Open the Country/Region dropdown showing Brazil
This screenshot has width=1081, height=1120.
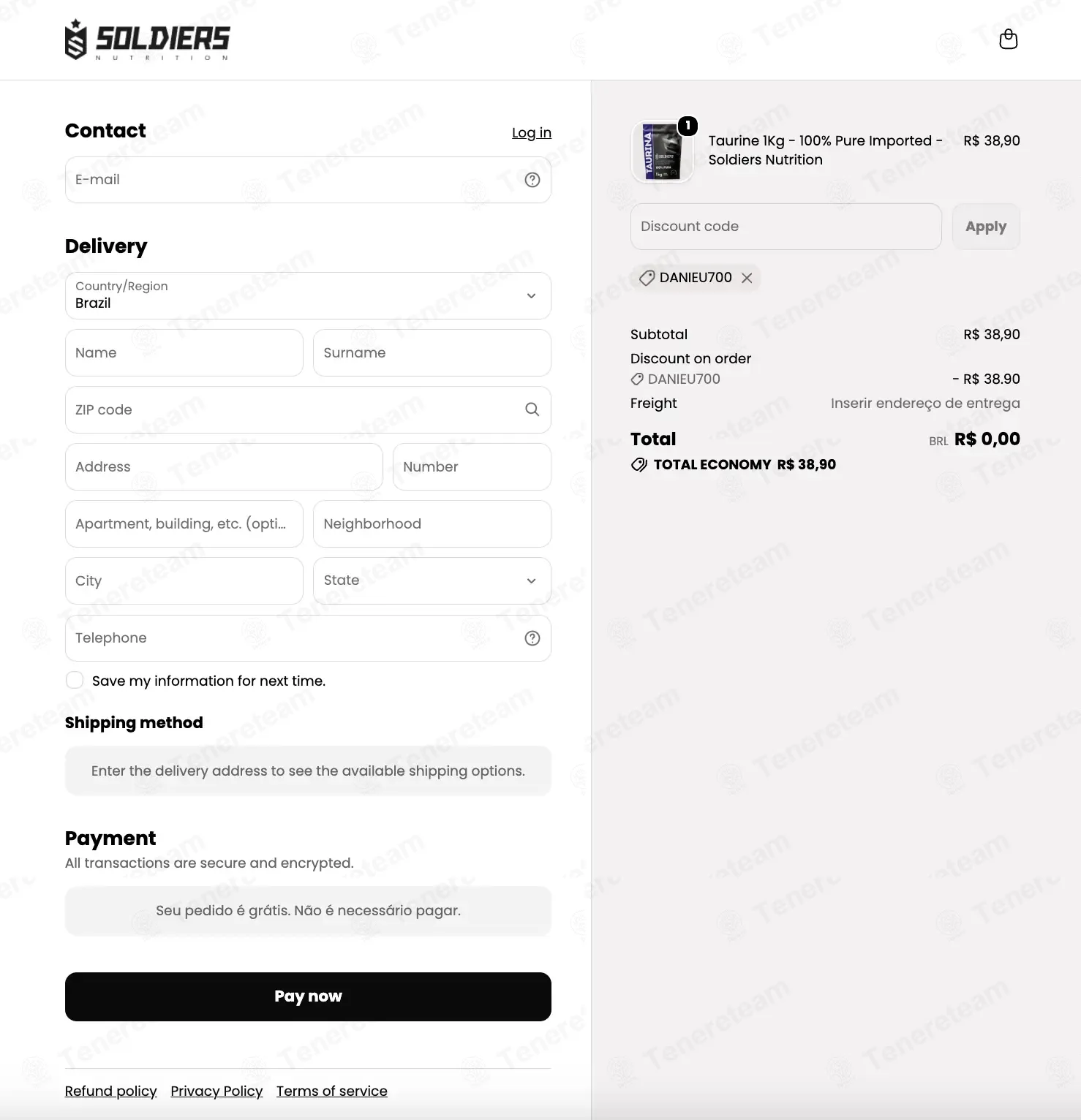coord(308,295)
